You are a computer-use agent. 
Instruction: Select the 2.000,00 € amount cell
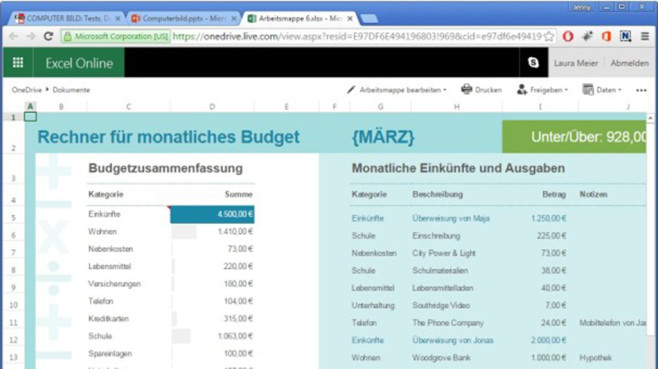(x=548, y=340)
